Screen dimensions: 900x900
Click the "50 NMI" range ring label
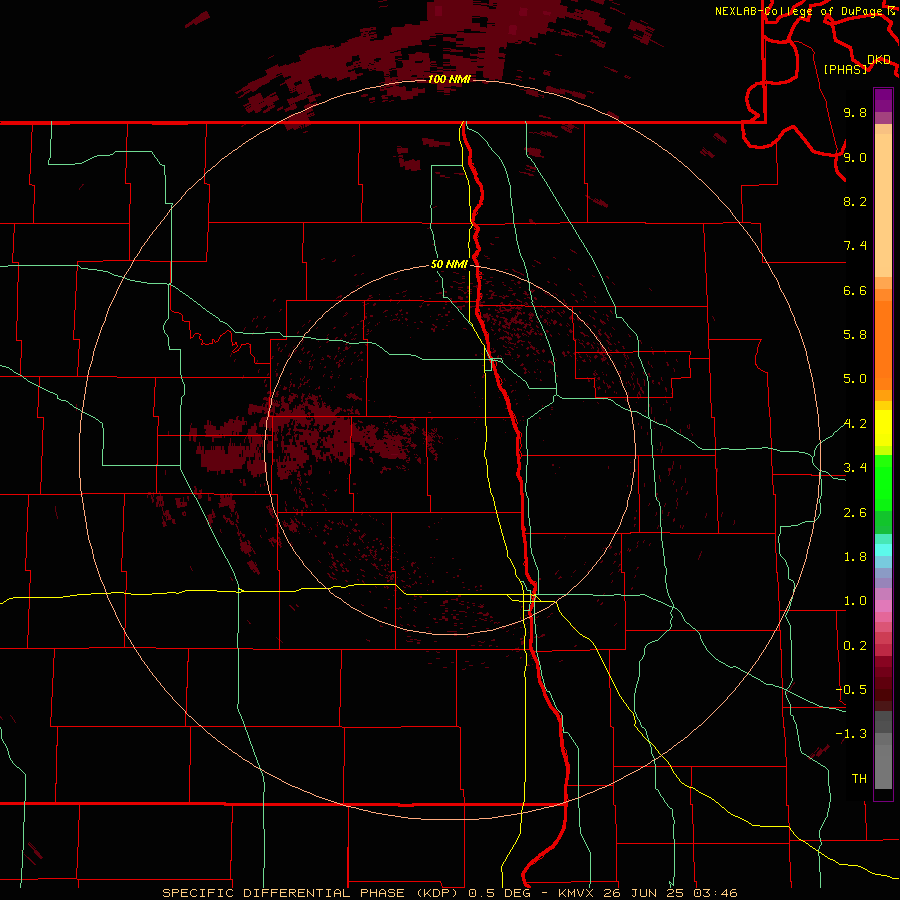click(449, 265)
